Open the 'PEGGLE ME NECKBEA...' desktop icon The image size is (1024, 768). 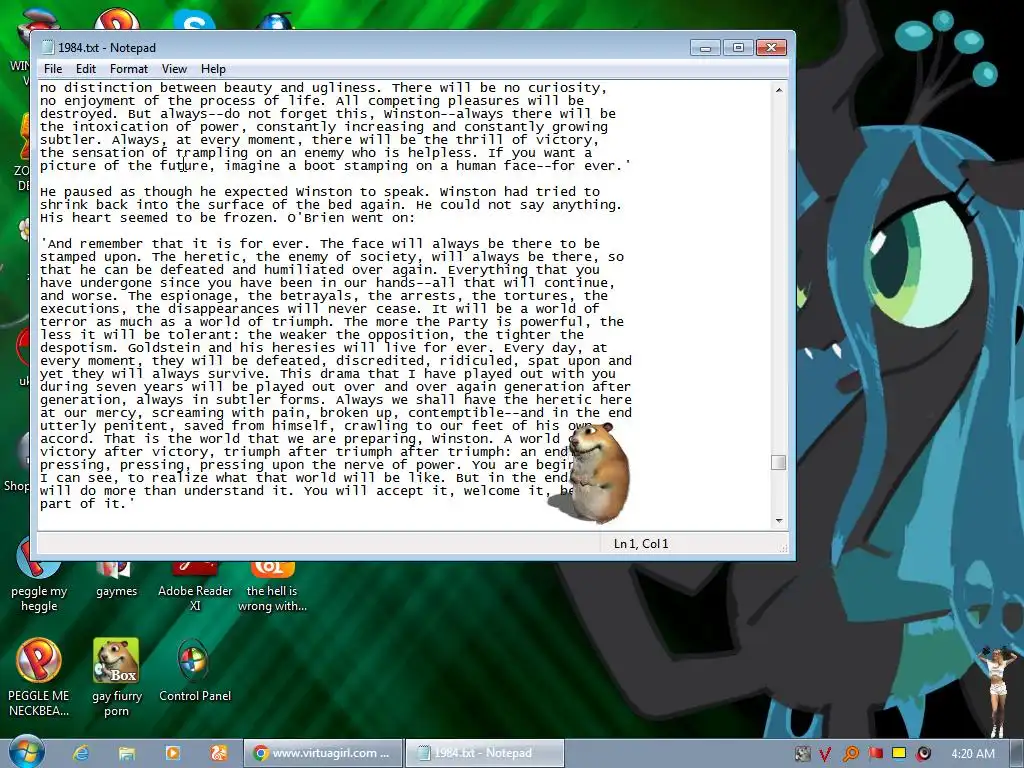tap(39, 677)
